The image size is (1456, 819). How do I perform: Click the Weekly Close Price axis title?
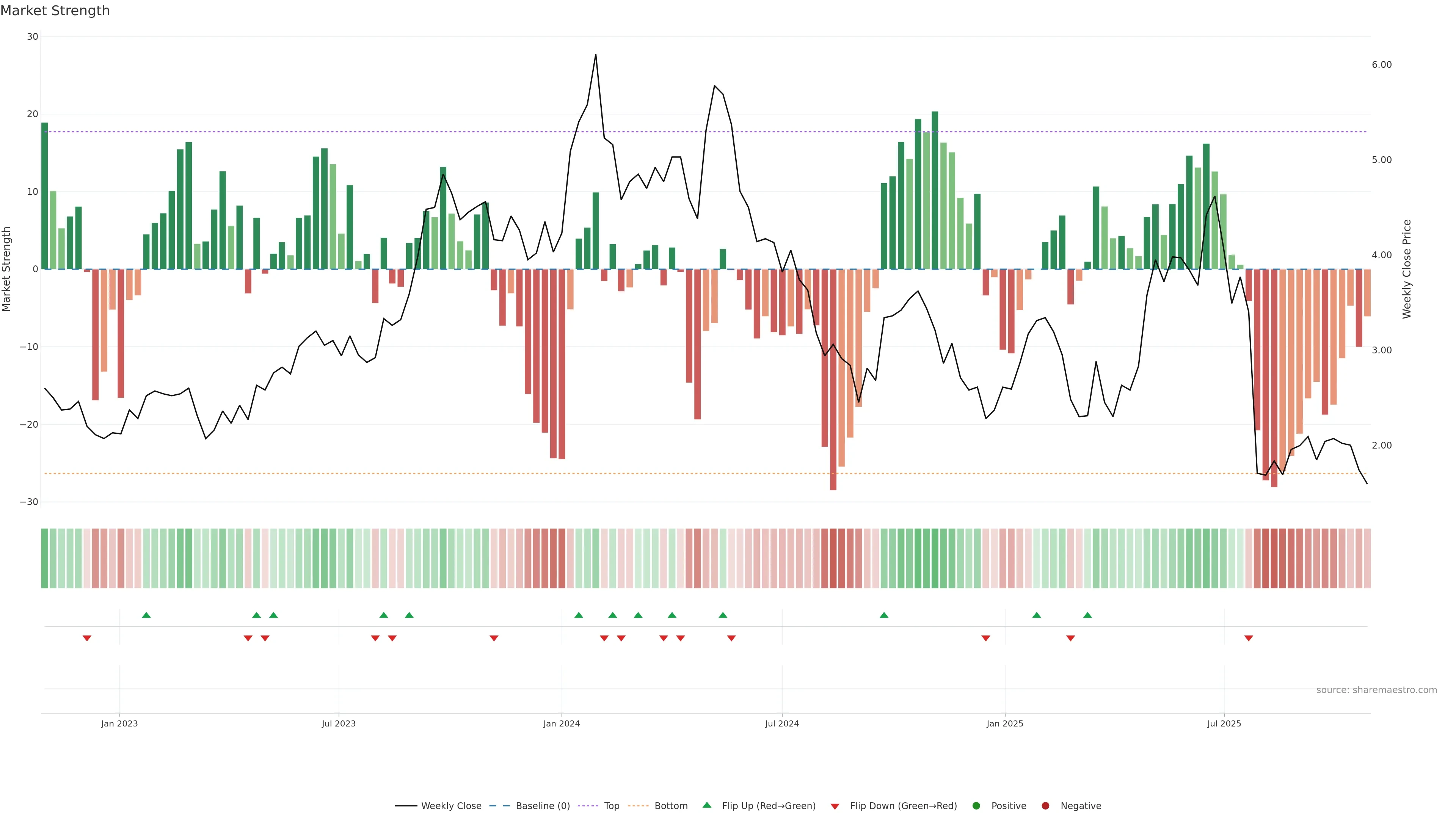pyautogui.click(x=1407, y=269)
